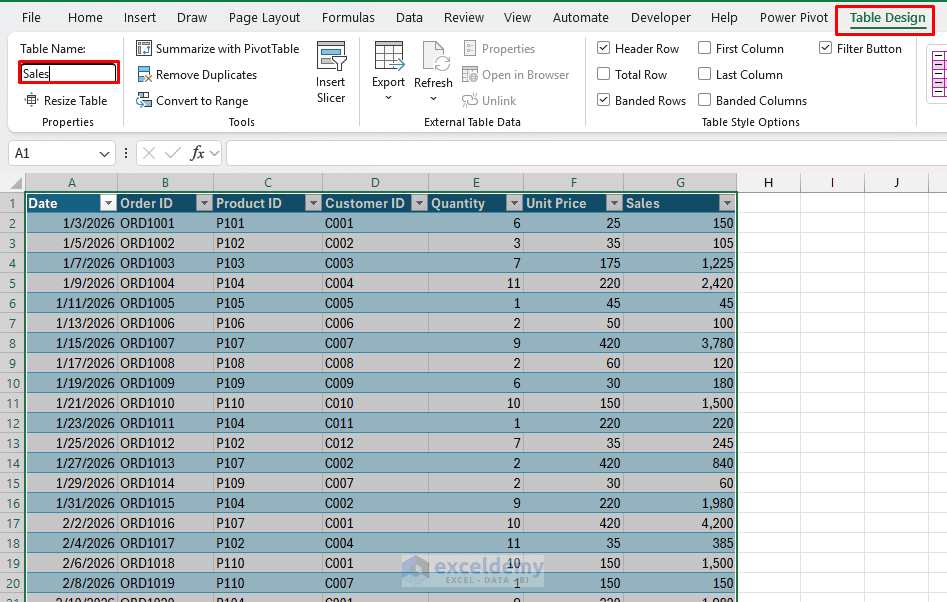
Task: Select customer cell C009
Action: click(375, 383)
